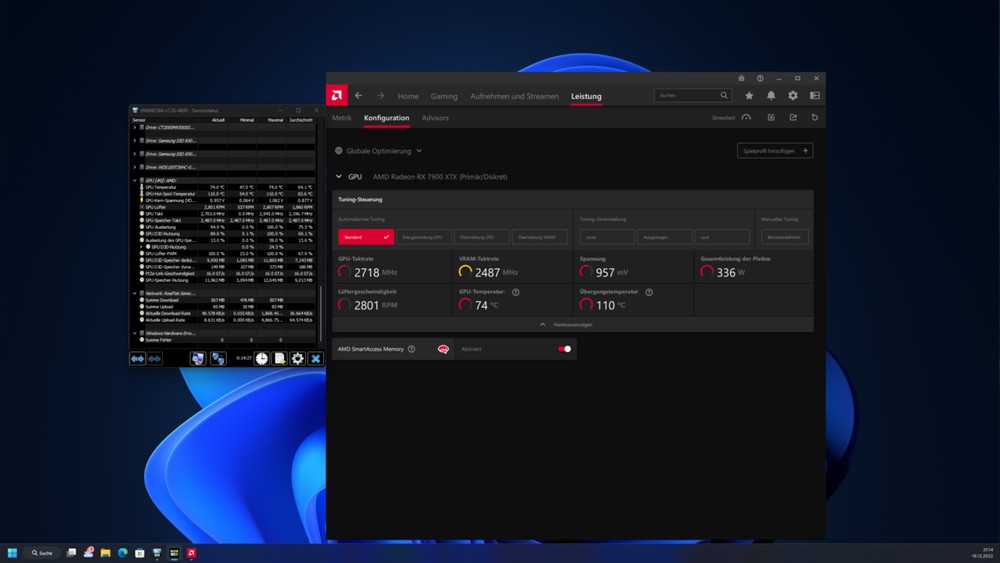Open the Globale Optimierung dropdown
Screen dimensions: 1000x563
pos(379,151)
